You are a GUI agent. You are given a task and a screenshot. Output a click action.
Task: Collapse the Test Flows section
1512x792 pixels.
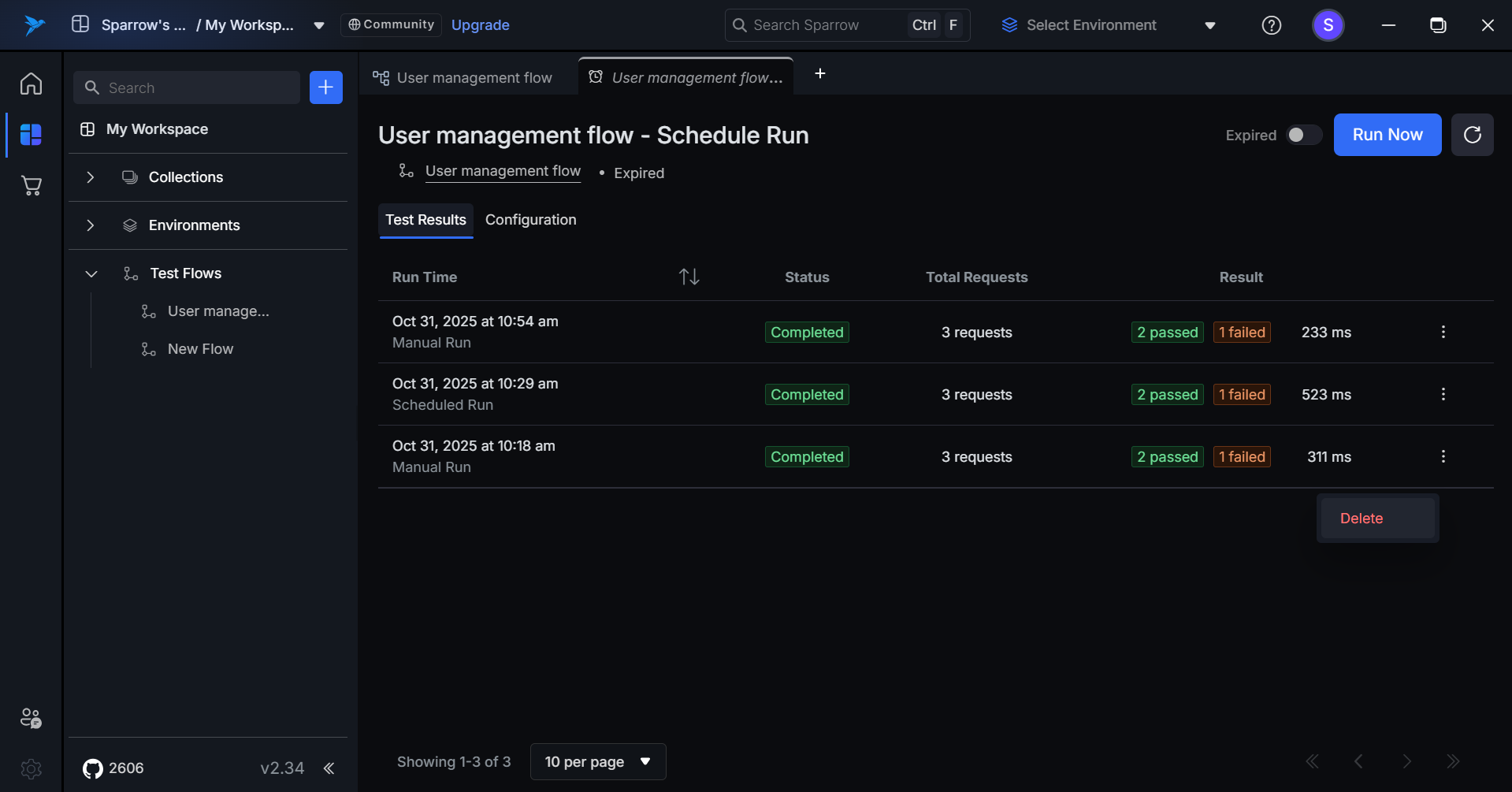pyautogui.click(x=91, y=273)
